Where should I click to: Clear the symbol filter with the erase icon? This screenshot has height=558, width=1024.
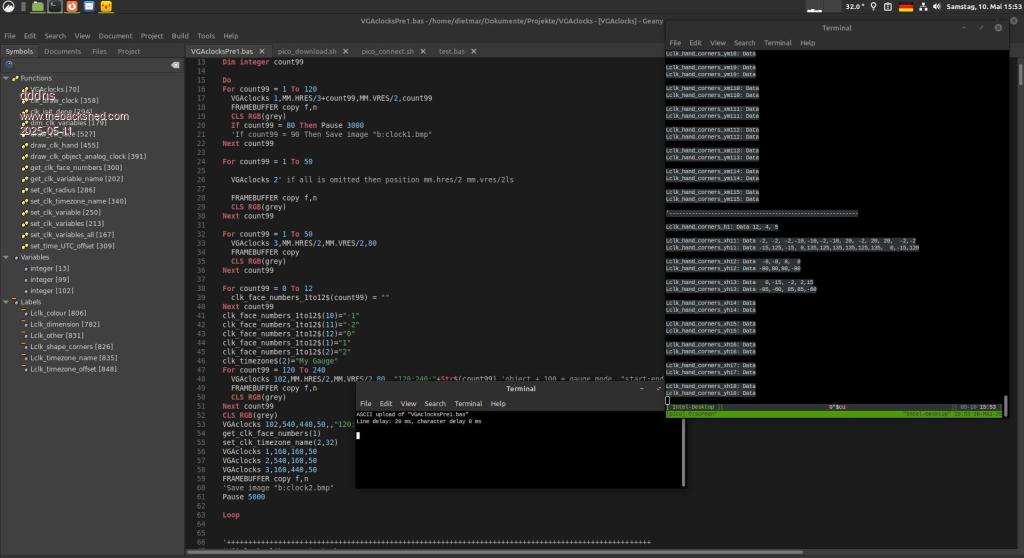[175, 64]
